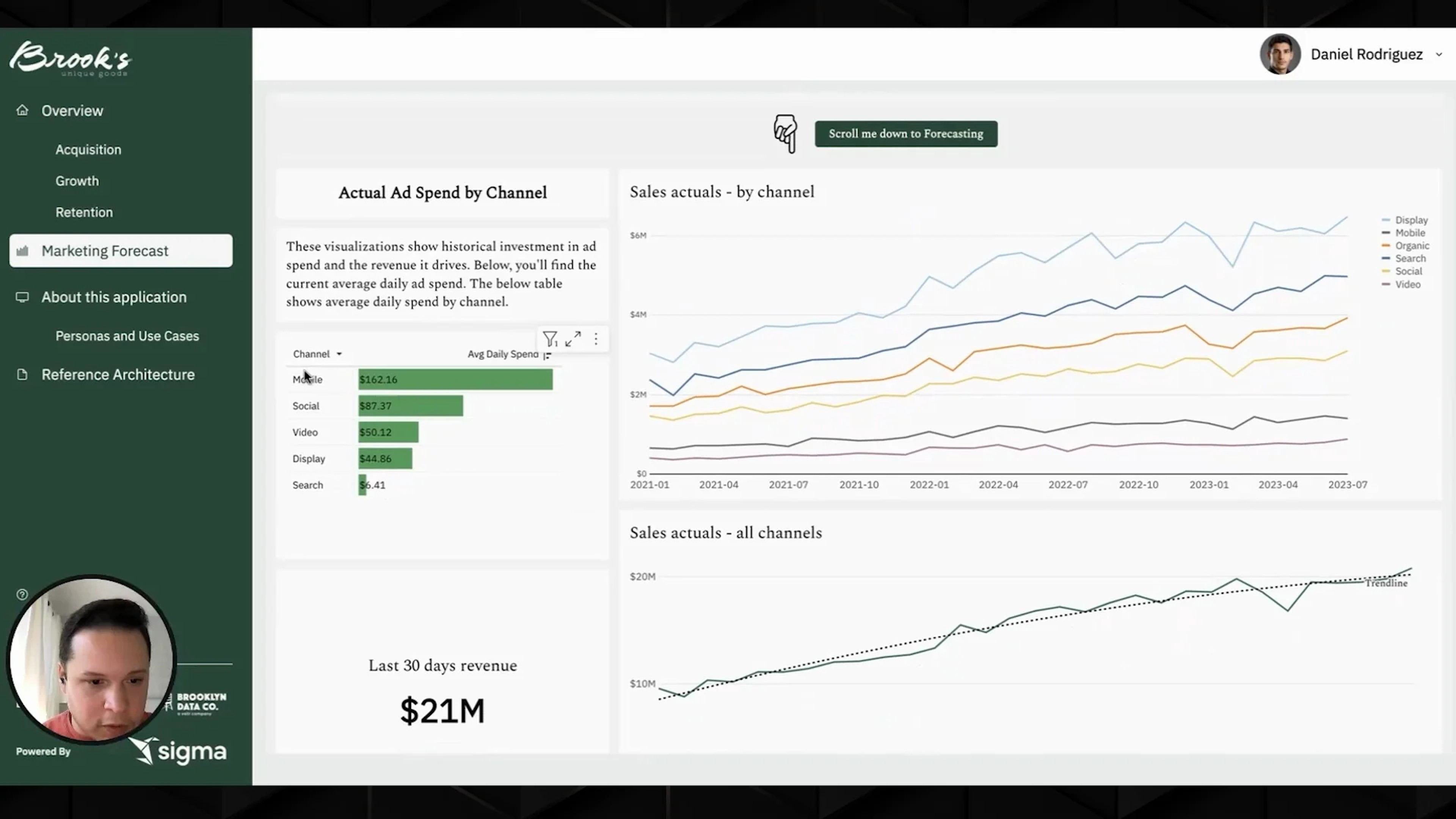
Task: Click the Last 30 days revenue title
Action: 442,665
